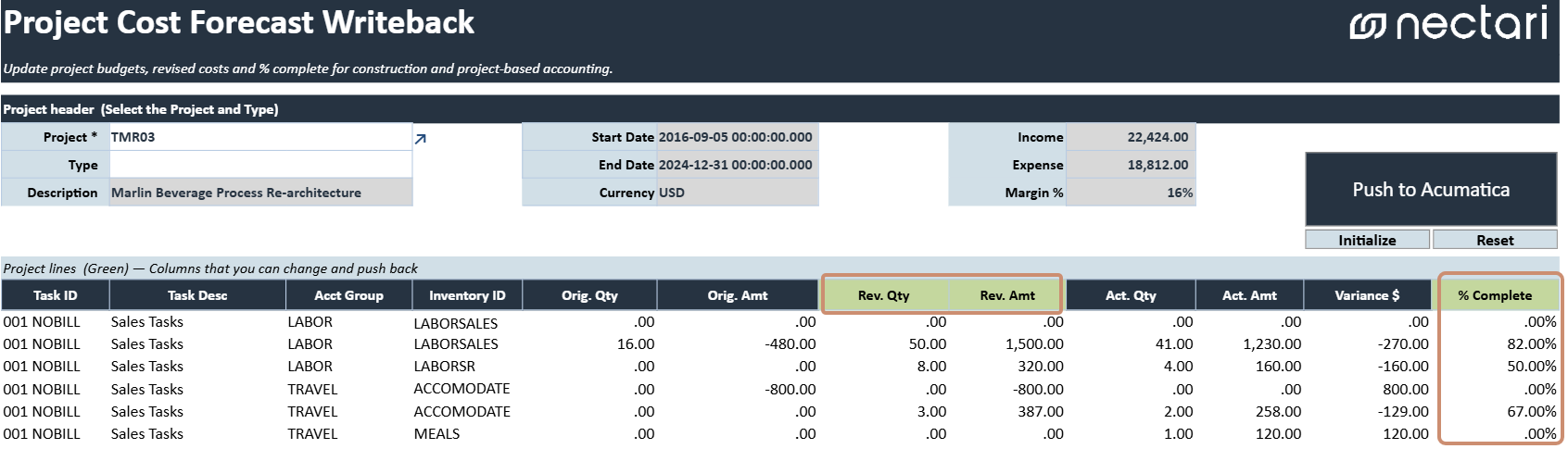Click the arrow link icon beside Project field
The width and height of the screenshot is (1568, 449).
pos(421,139)
